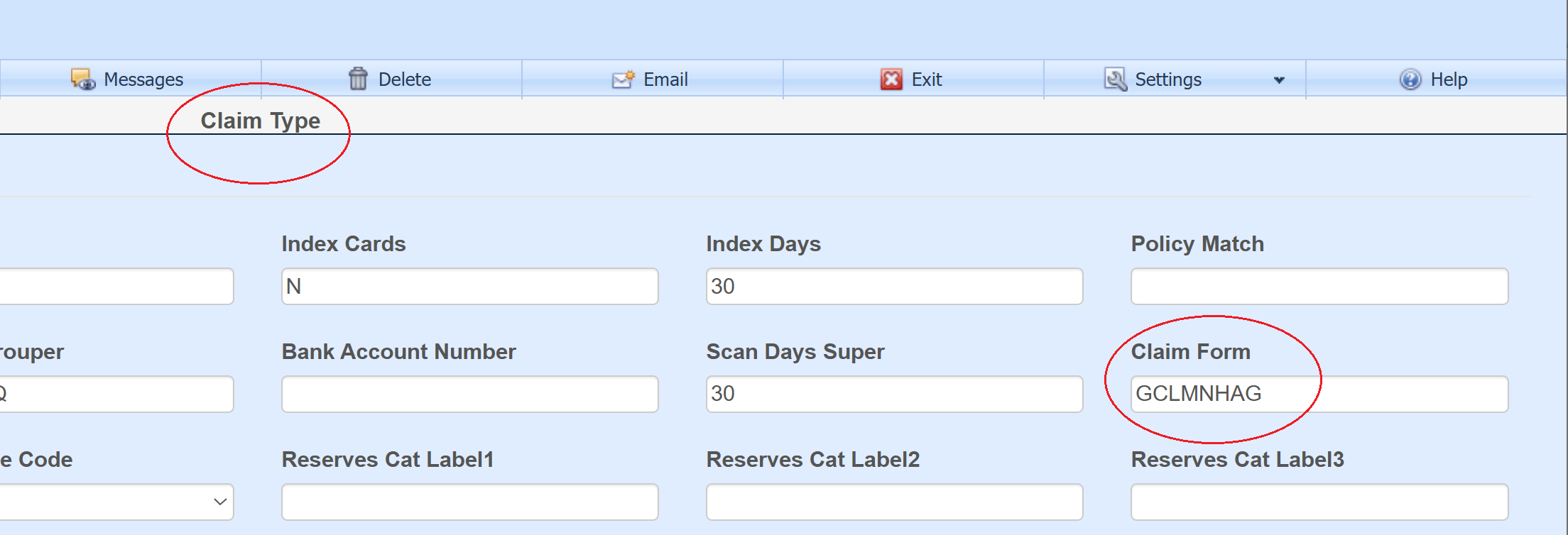Image resolution: width=1568 pixels, height=535 pixels.
Task: Click the Messages toolbar icon
Action: (x=83, y=79)
